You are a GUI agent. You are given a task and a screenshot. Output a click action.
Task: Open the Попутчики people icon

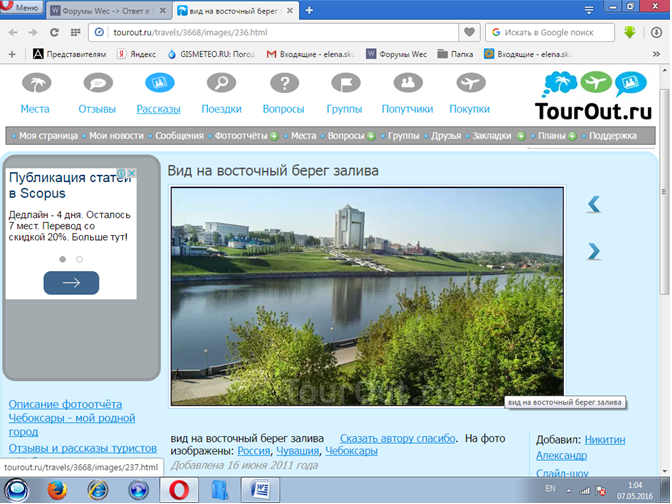[408, 83]
